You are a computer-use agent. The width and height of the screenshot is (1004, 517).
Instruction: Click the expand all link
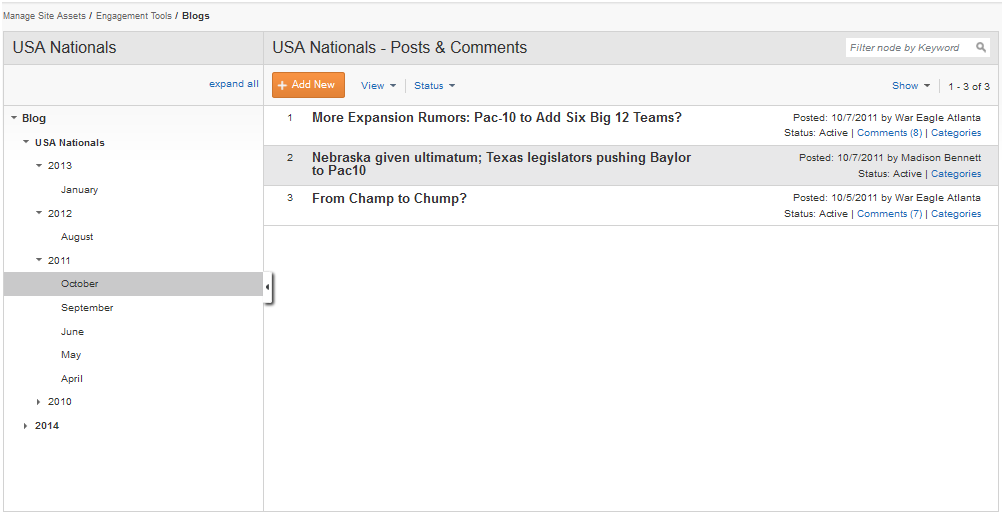234,84
